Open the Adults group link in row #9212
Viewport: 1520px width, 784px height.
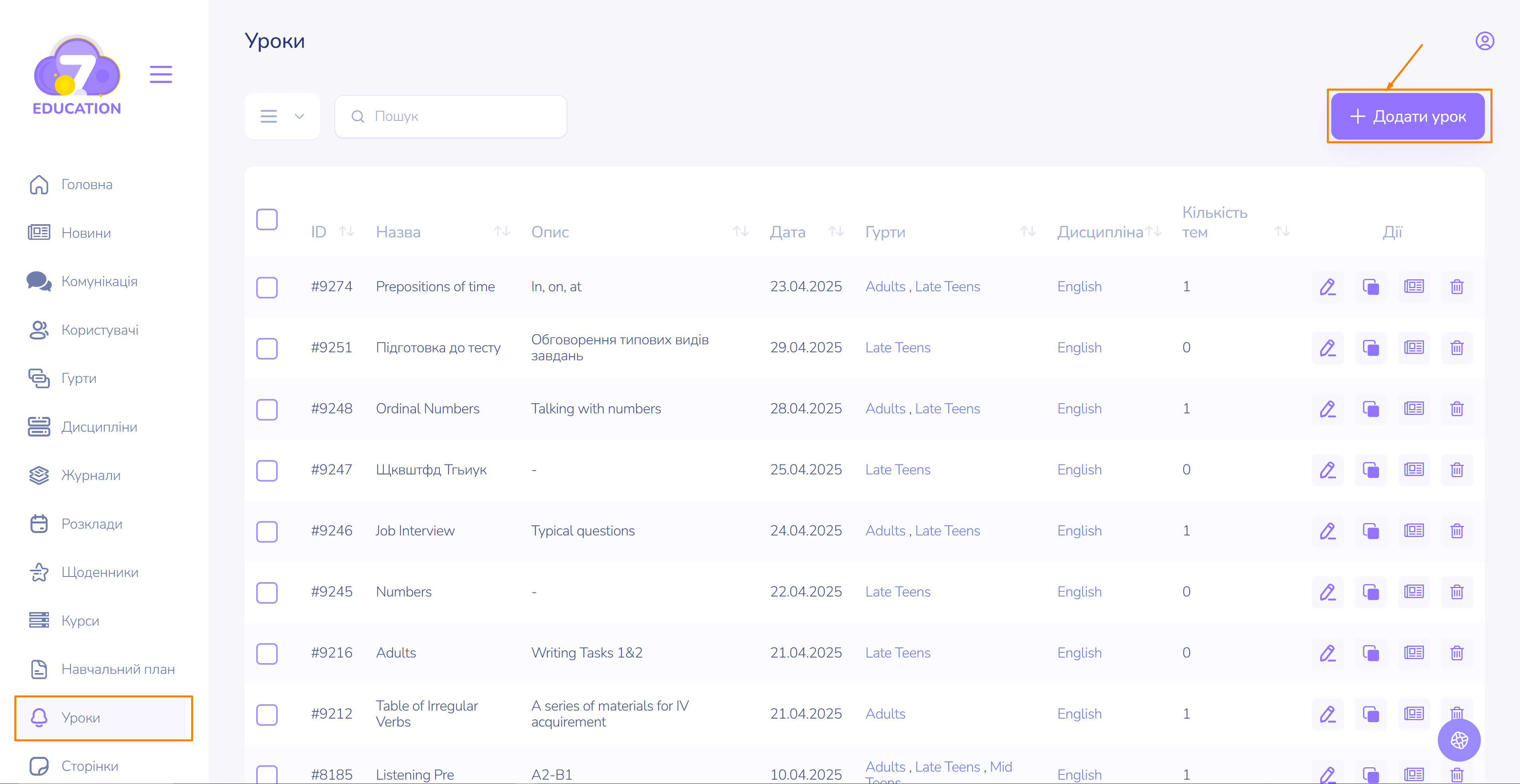(x=884, y=714)
